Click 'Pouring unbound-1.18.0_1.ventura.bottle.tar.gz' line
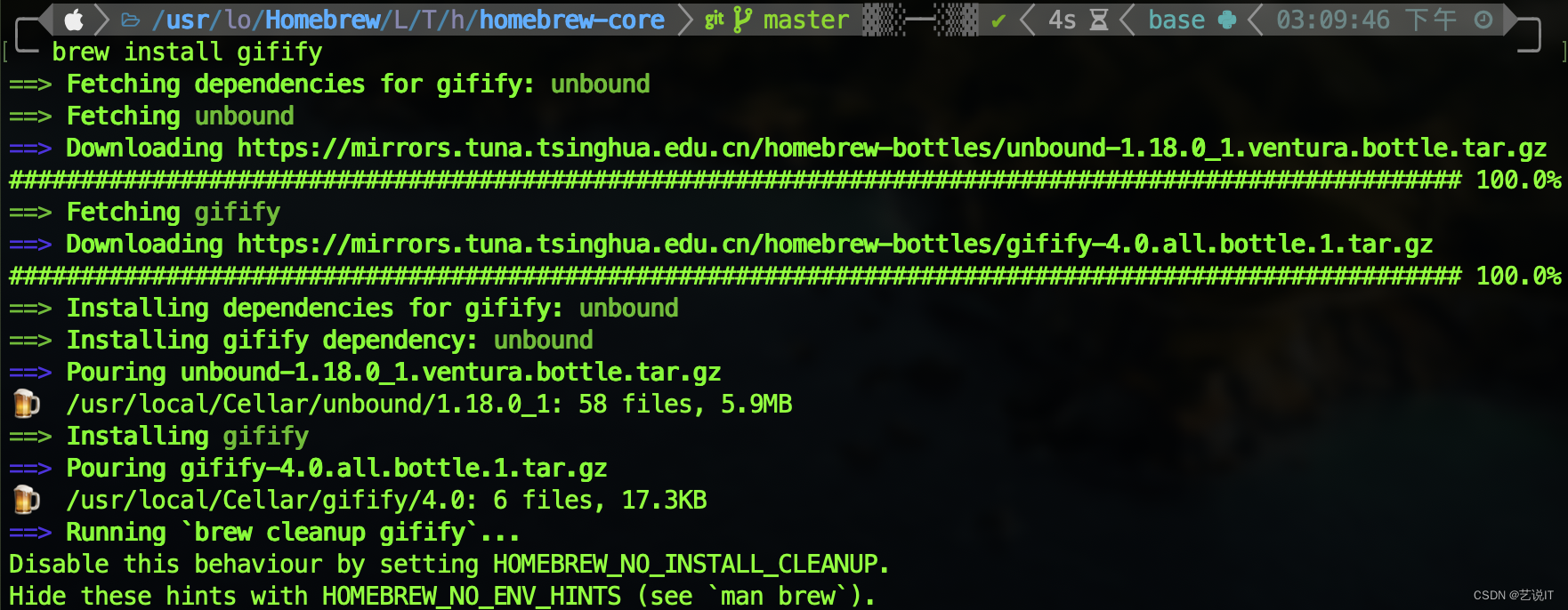1568x610 pixels. (365, 372)
